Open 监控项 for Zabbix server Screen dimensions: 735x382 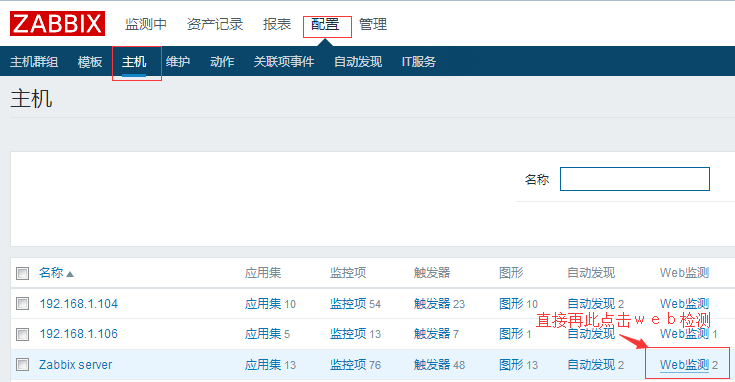coord(348,365)
